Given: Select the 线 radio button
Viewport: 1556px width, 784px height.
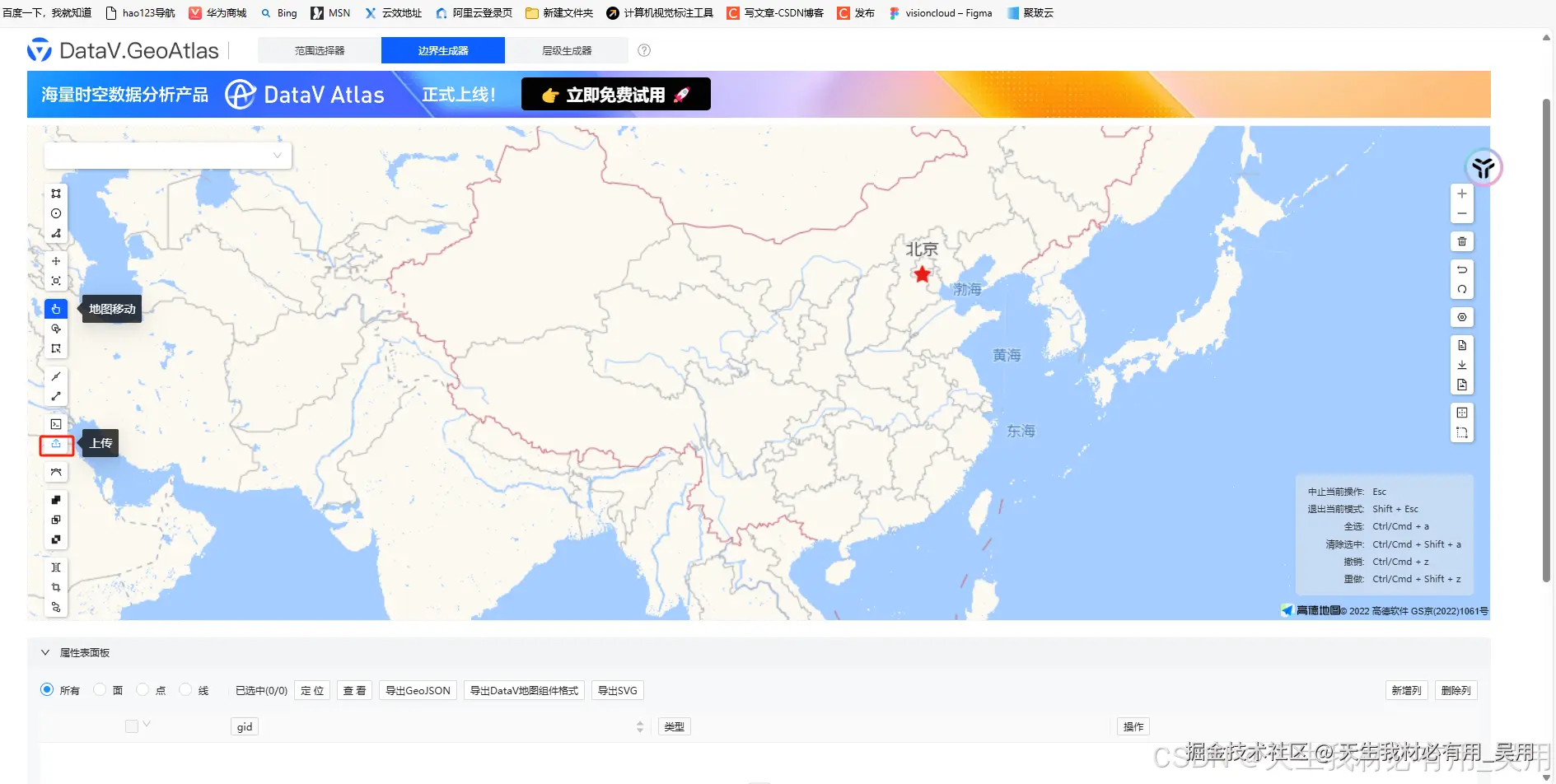Looking at the screenshot, I should click(x=185, y=690).
